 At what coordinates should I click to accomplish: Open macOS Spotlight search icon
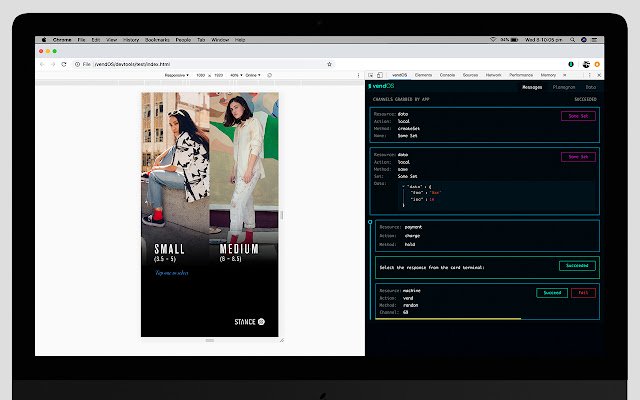pos(572,40)
